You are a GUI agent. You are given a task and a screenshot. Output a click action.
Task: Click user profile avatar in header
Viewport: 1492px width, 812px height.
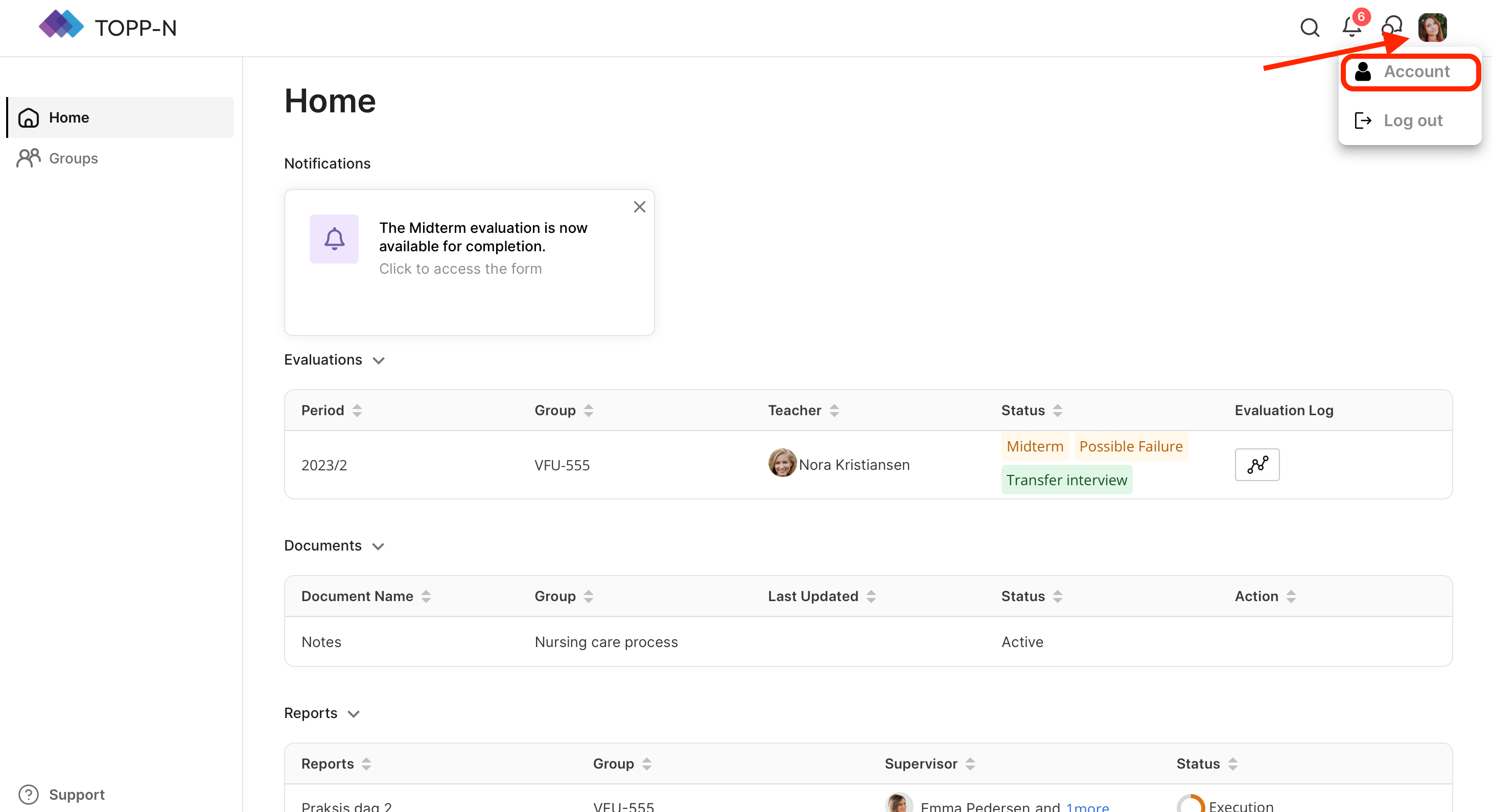pos(1432,27)
